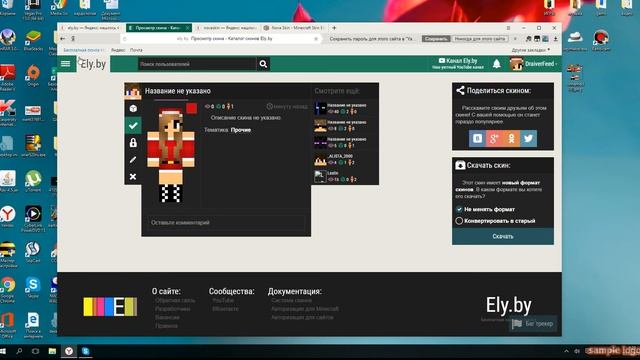Click the padlock privacy icon
This screenshot has width=640, height=360.
coord(133,142)
